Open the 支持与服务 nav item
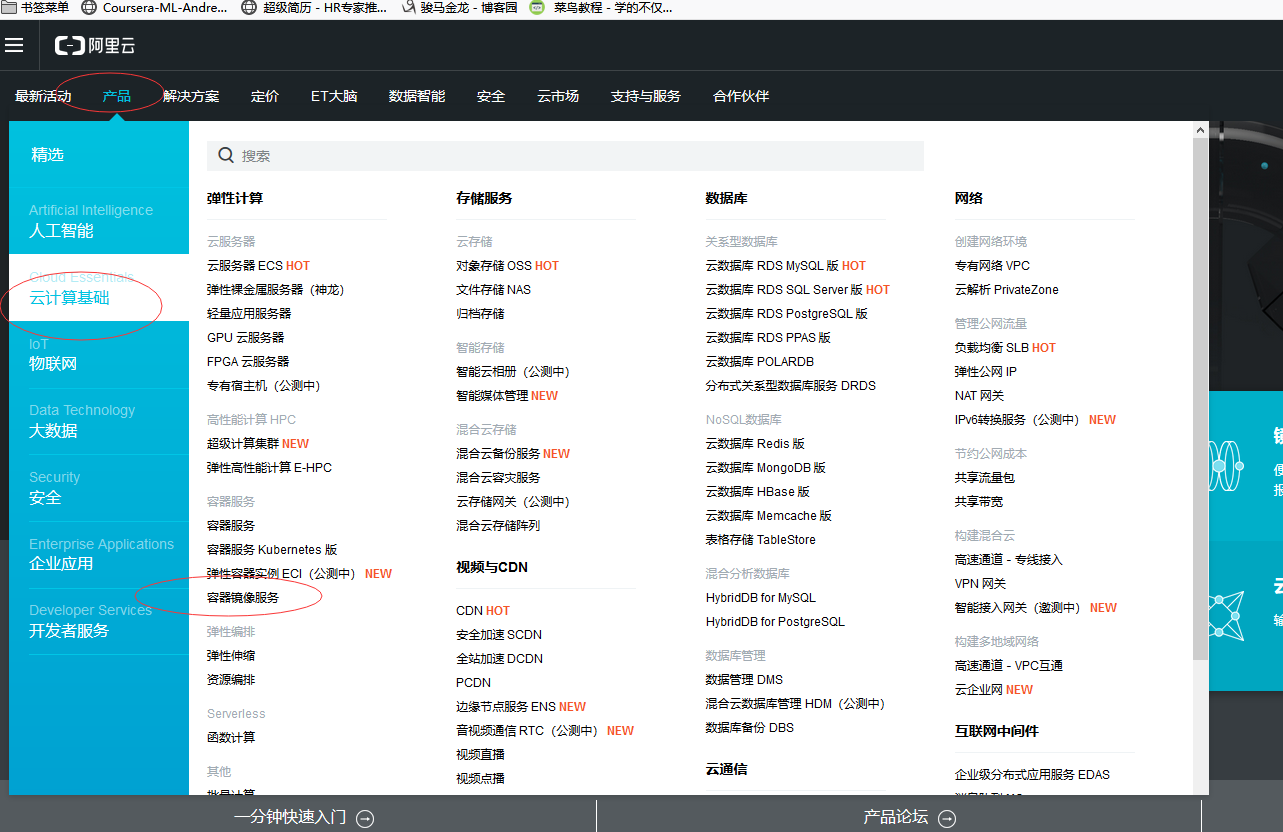 [646, 96]
